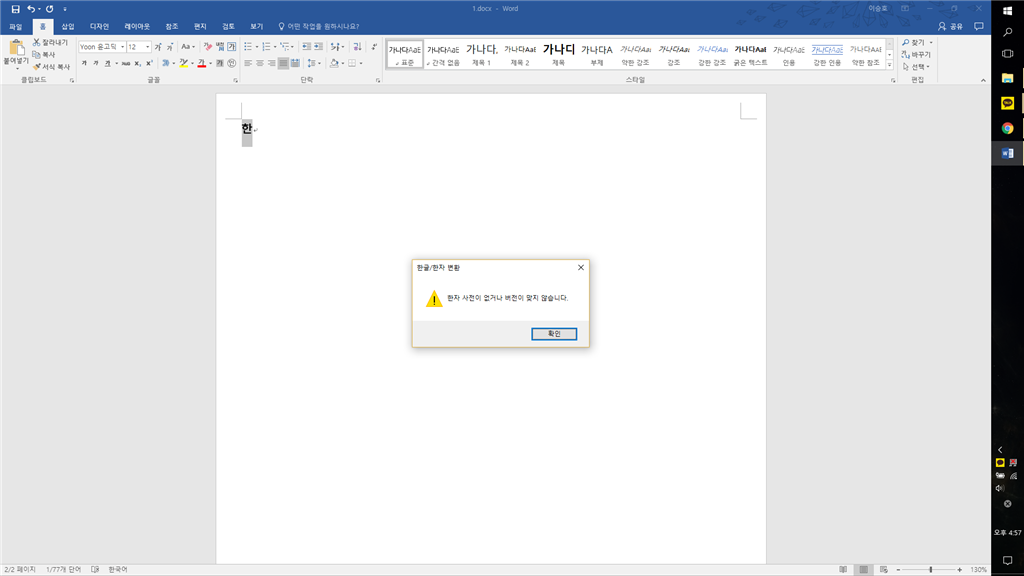This screenshot has width=1024, height=576.
Task: Click the character border icon
Action: tap(232, 47)
